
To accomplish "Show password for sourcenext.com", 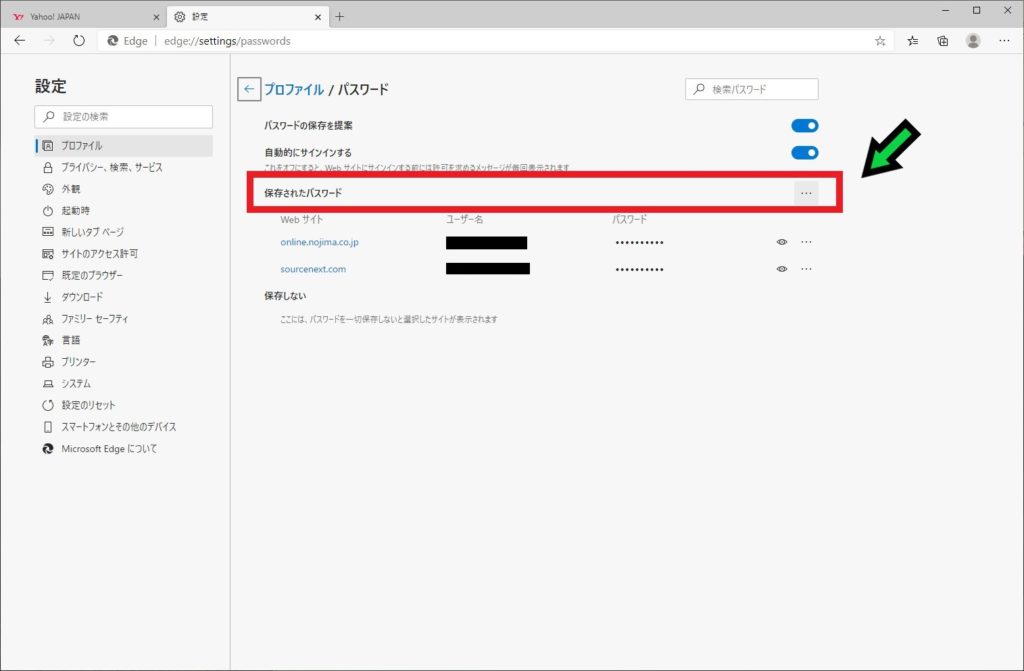I will (782, 269).
